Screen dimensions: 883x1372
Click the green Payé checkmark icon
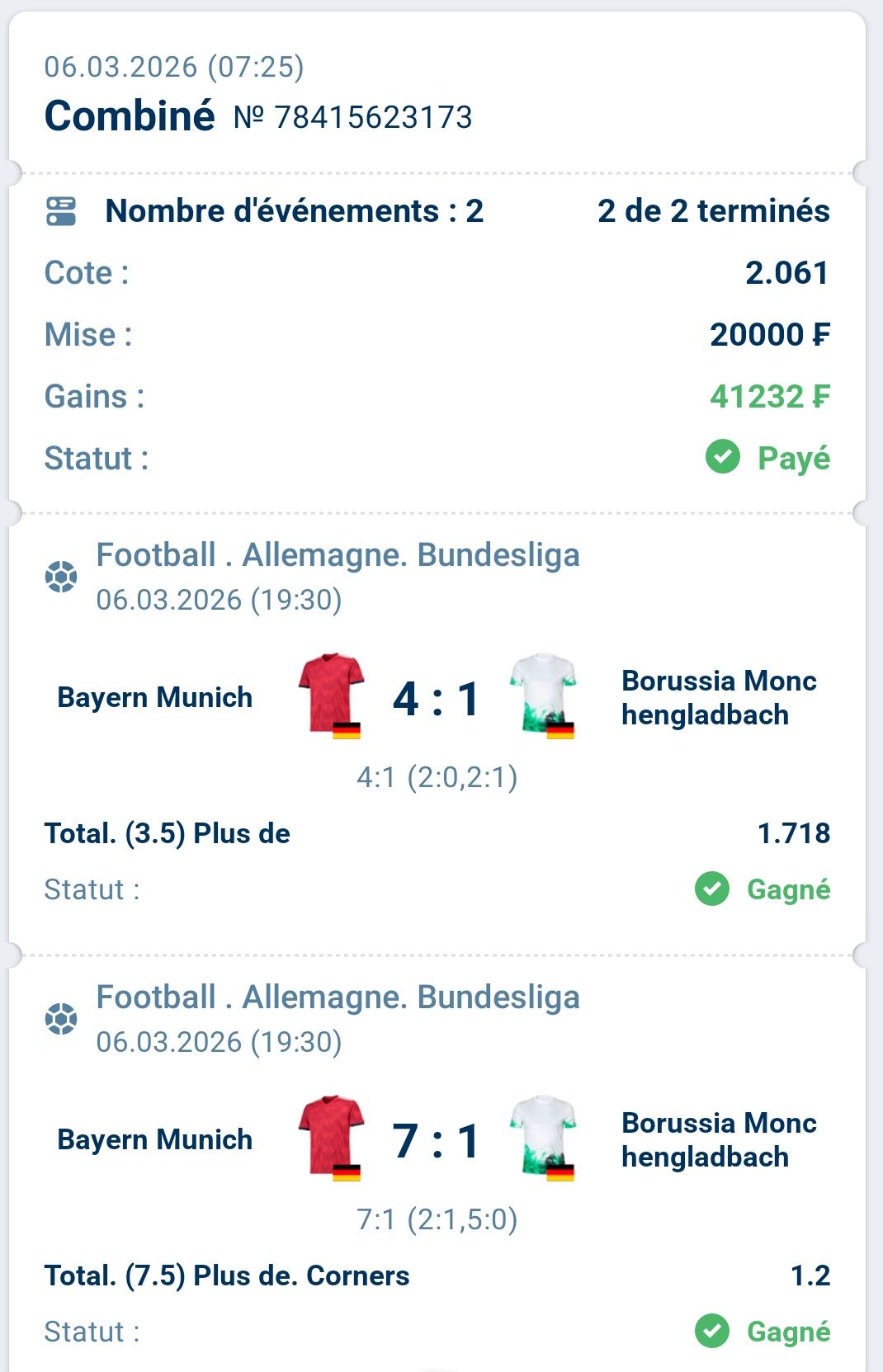[723, 457]
